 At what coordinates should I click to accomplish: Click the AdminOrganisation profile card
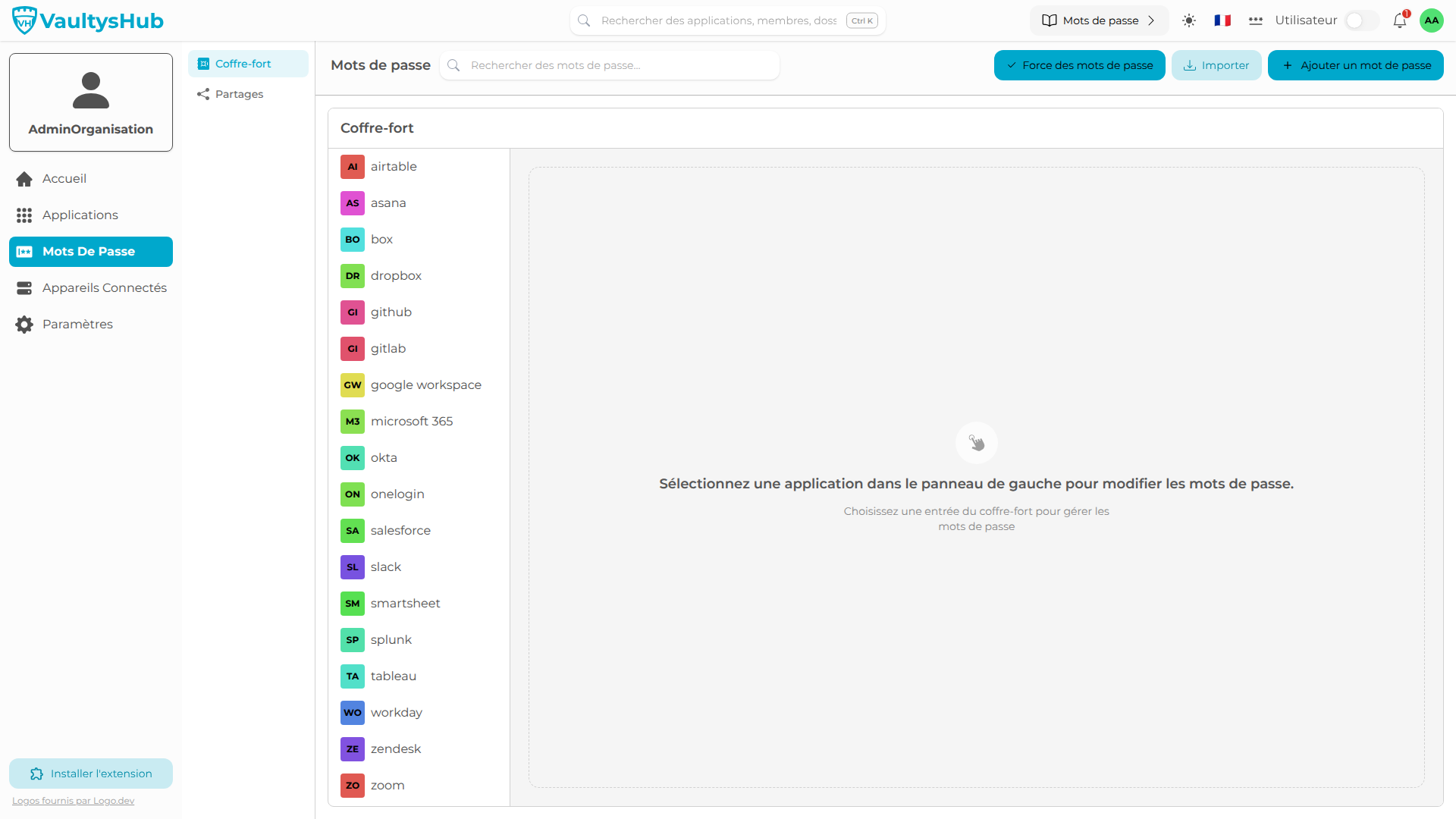point(91,102)
